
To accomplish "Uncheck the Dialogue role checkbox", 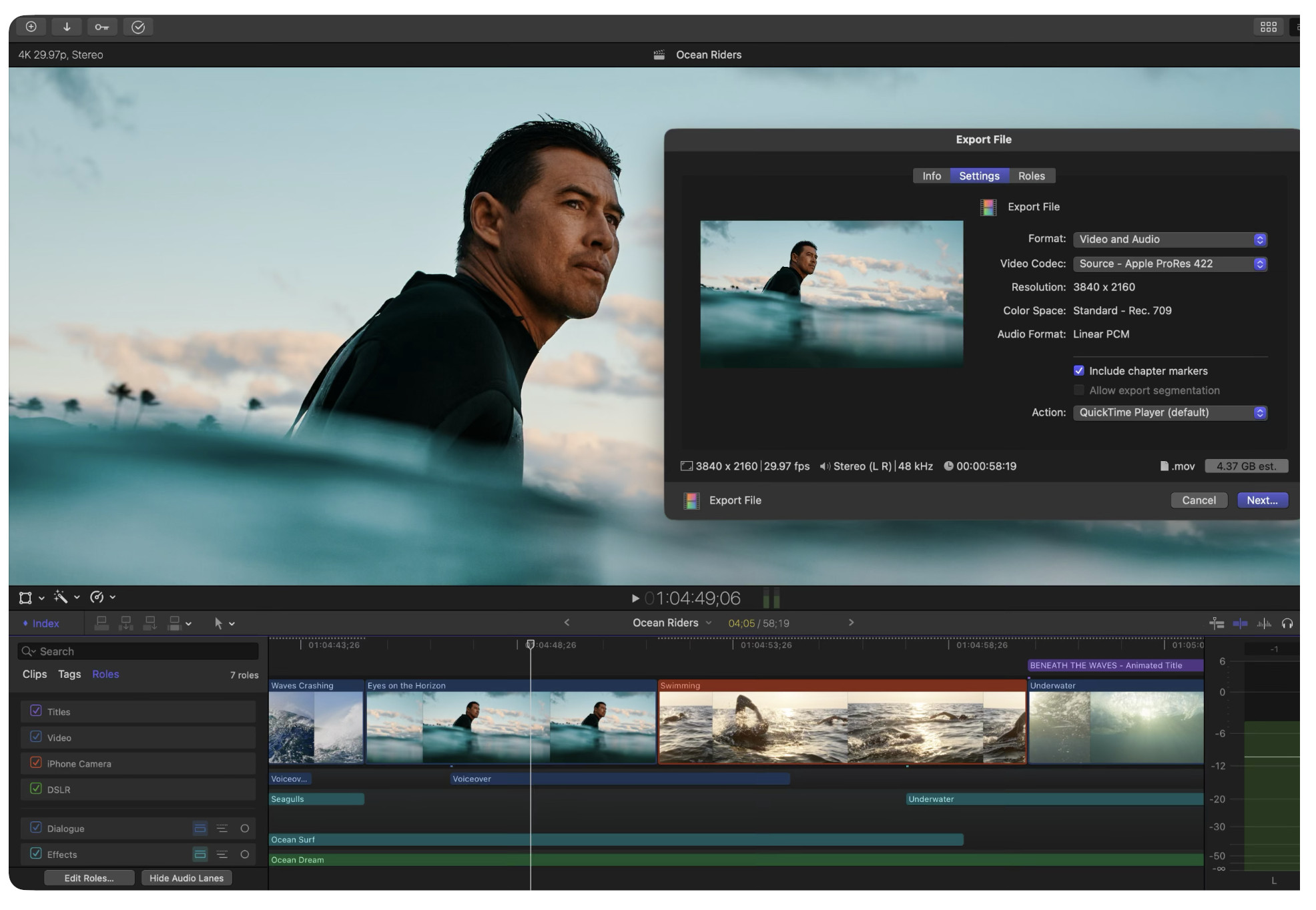I will point(36,827).
